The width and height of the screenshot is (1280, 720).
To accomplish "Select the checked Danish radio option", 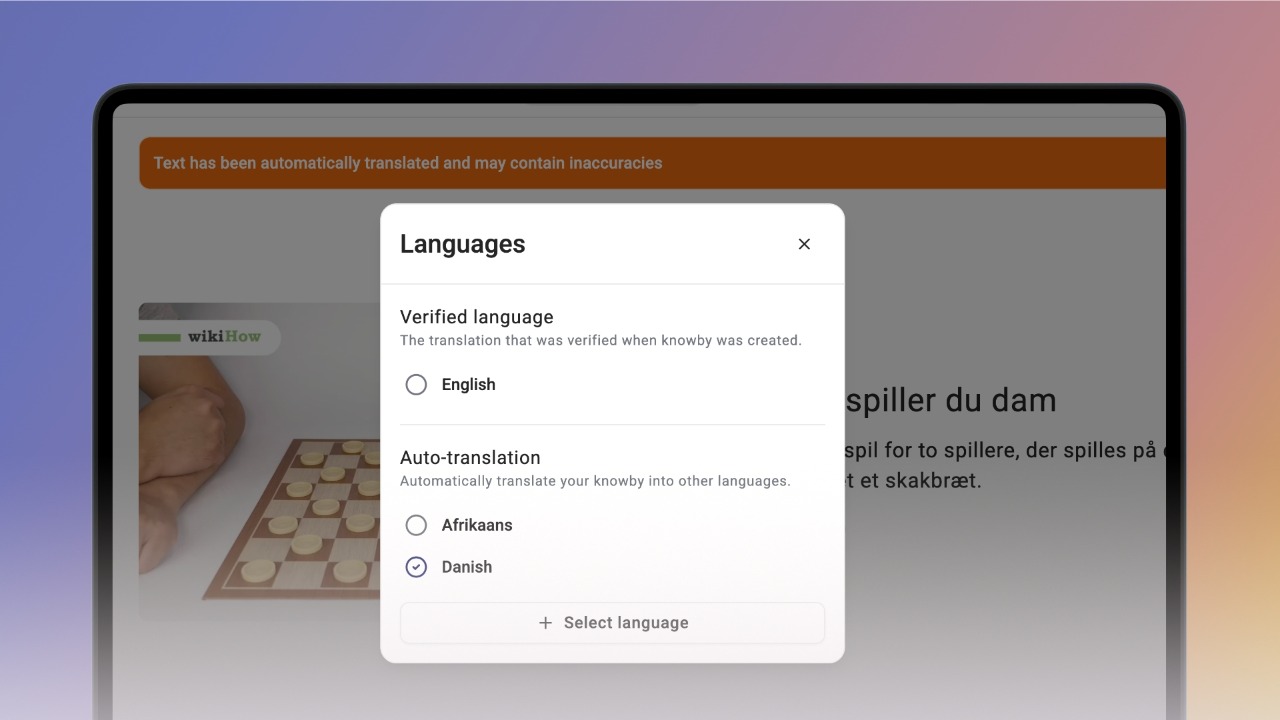I will (416, 567).
